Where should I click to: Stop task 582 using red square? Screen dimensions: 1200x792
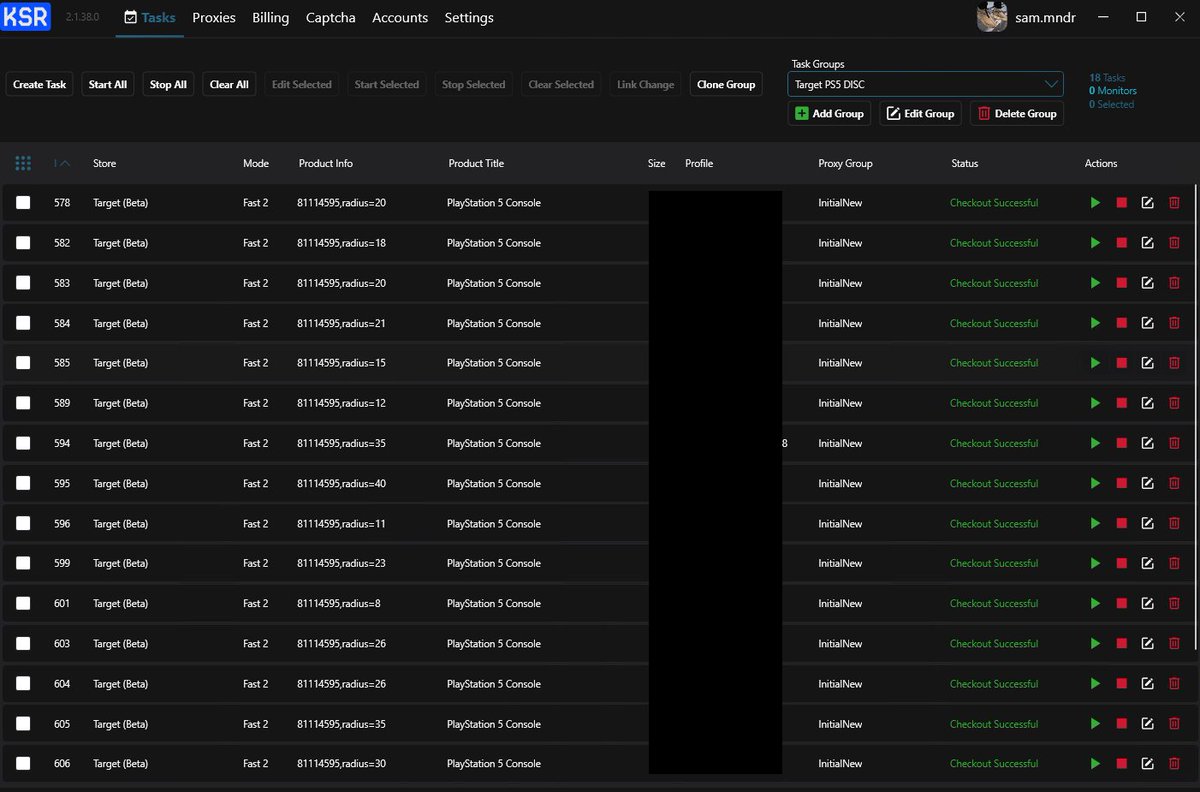coord(1122,243)
